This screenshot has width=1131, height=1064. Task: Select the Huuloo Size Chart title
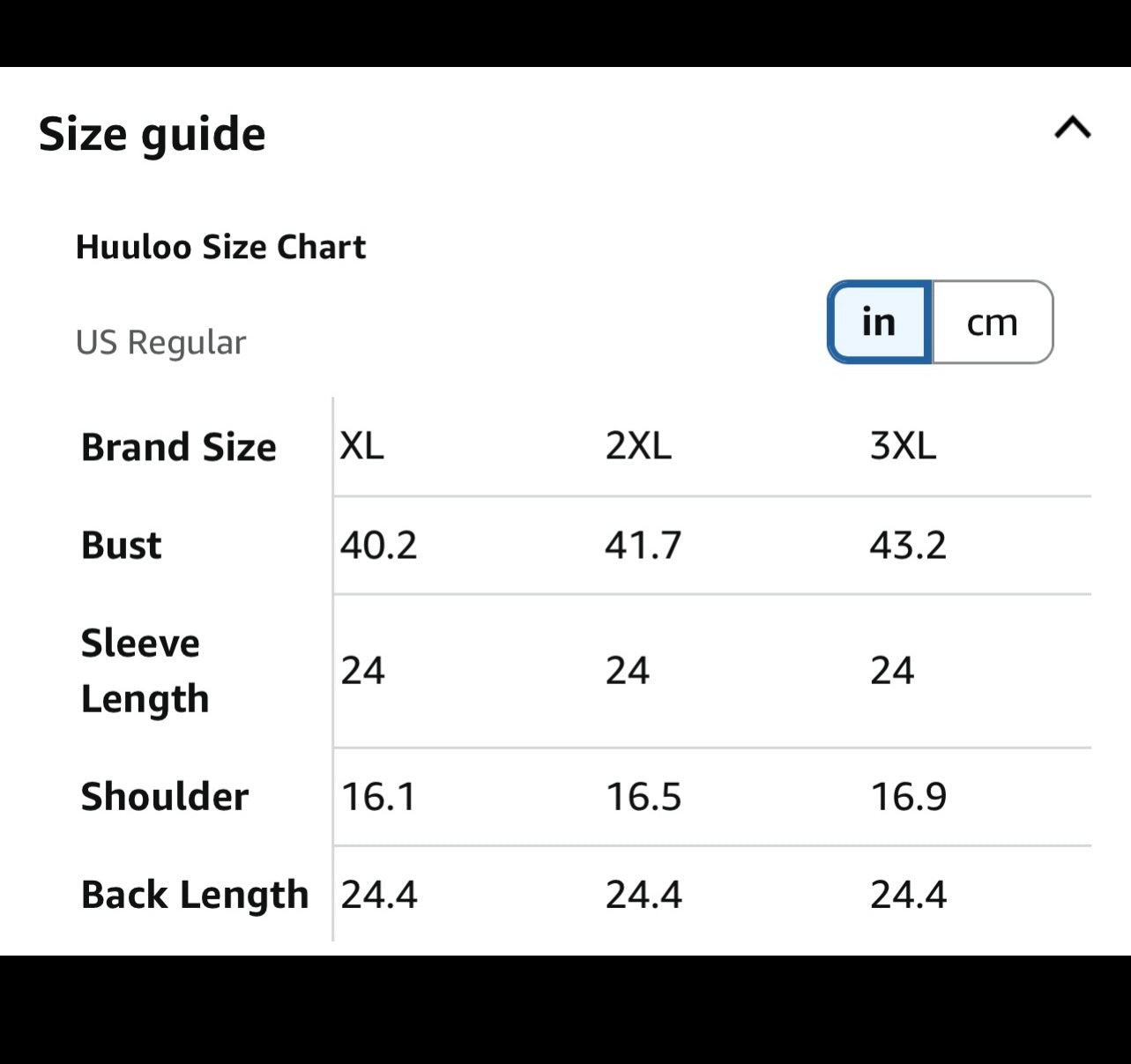[220, 247]
